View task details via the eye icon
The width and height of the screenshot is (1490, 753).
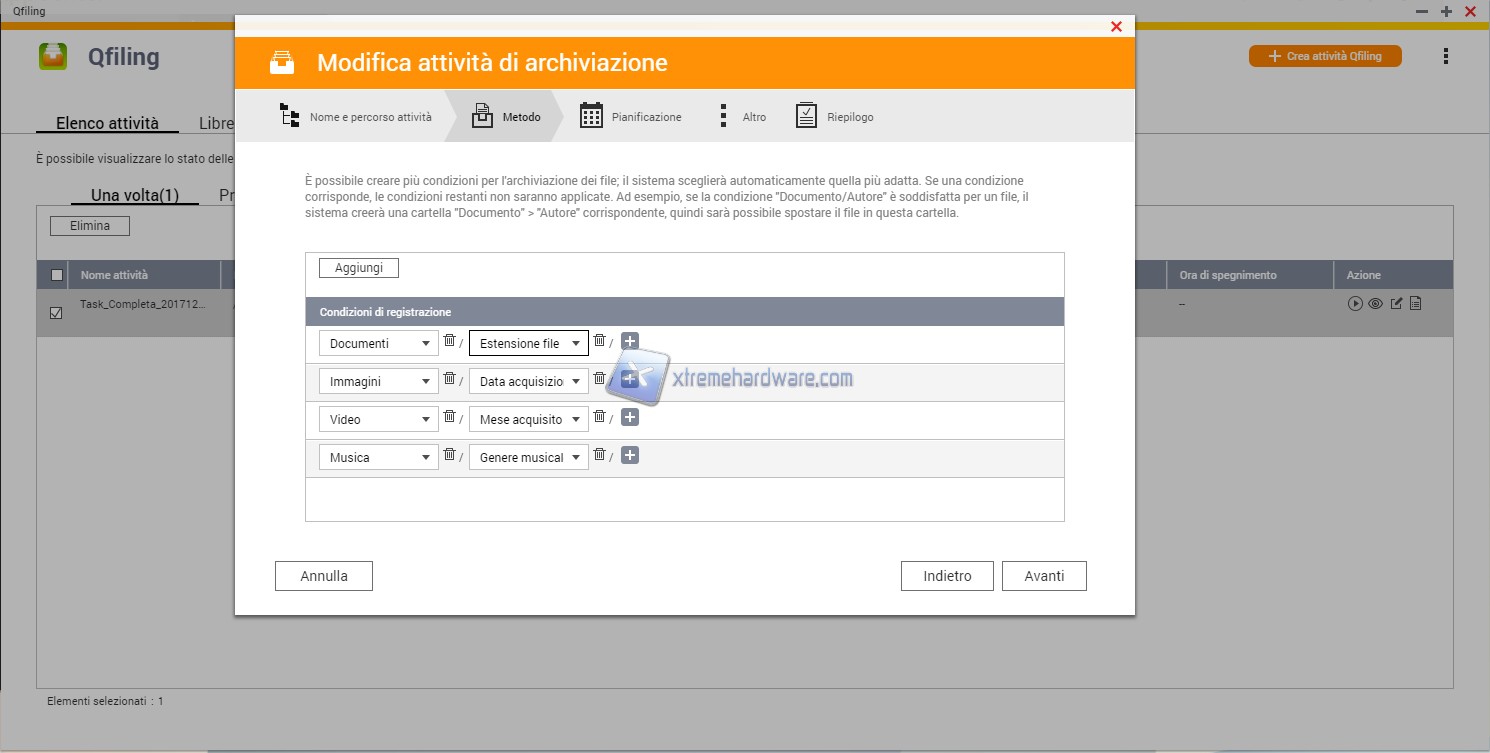coord(1375,304)
